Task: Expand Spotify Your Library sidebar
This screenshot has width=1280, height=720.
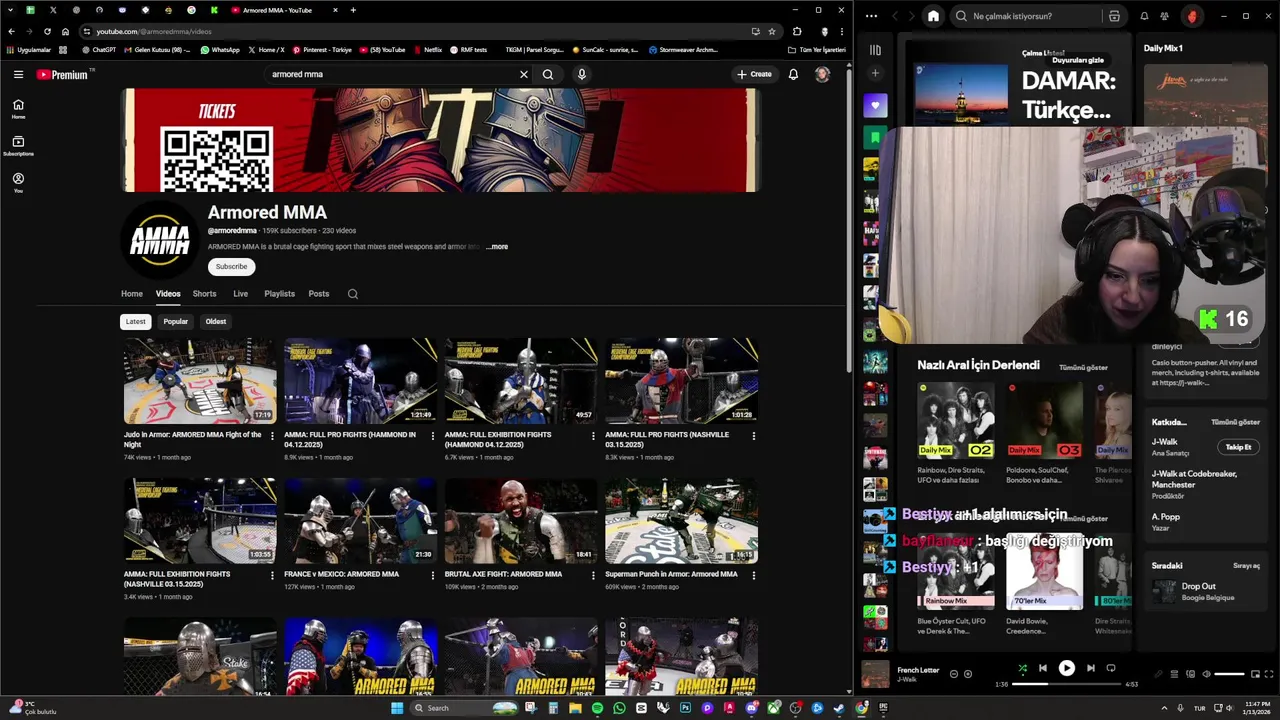Action: (875, 50)
